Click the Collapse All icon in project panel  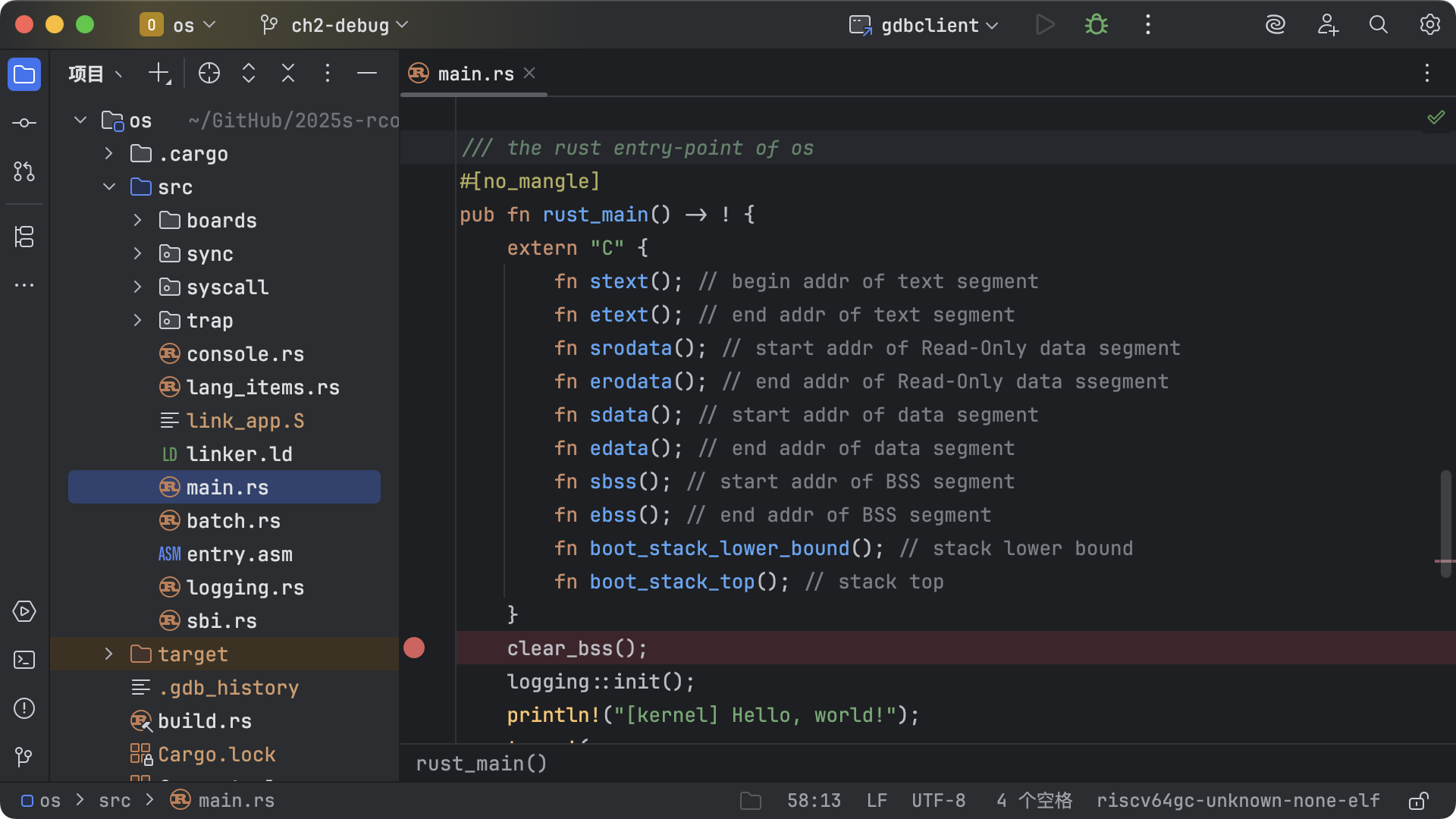(288, 74)
